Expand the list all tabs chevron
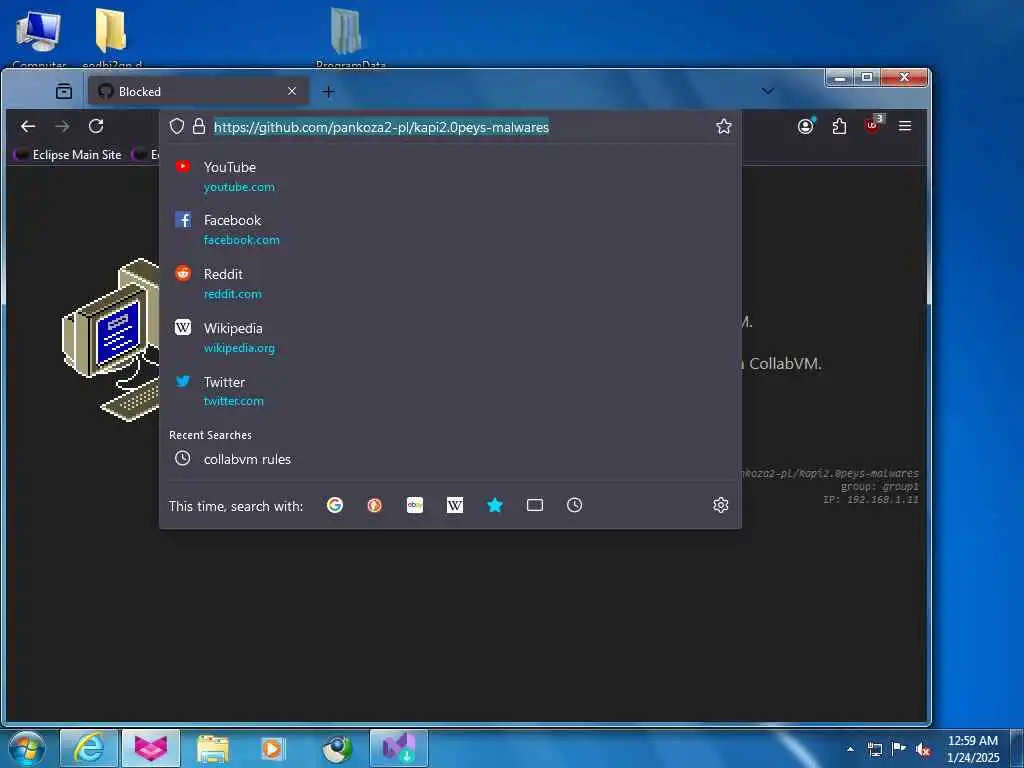 tap(768, 91)
